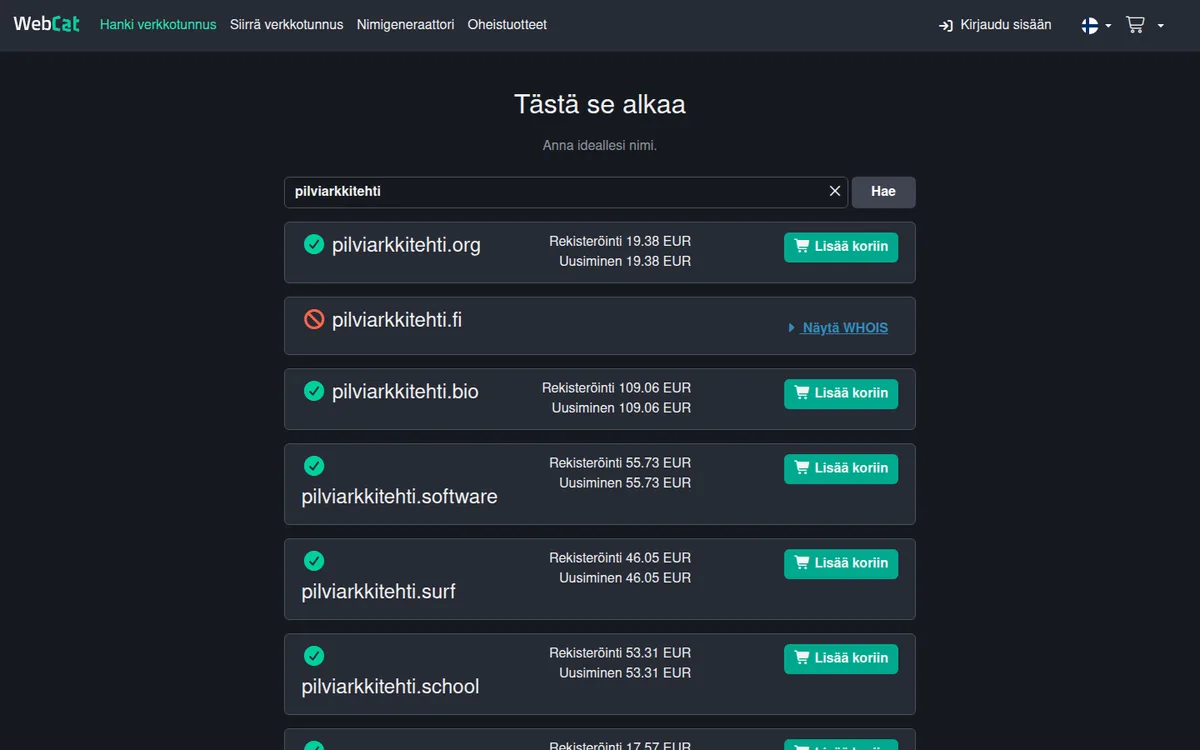
Task: Click Uusiminen 53.31 EUR price text
Action: click(625, 673)
